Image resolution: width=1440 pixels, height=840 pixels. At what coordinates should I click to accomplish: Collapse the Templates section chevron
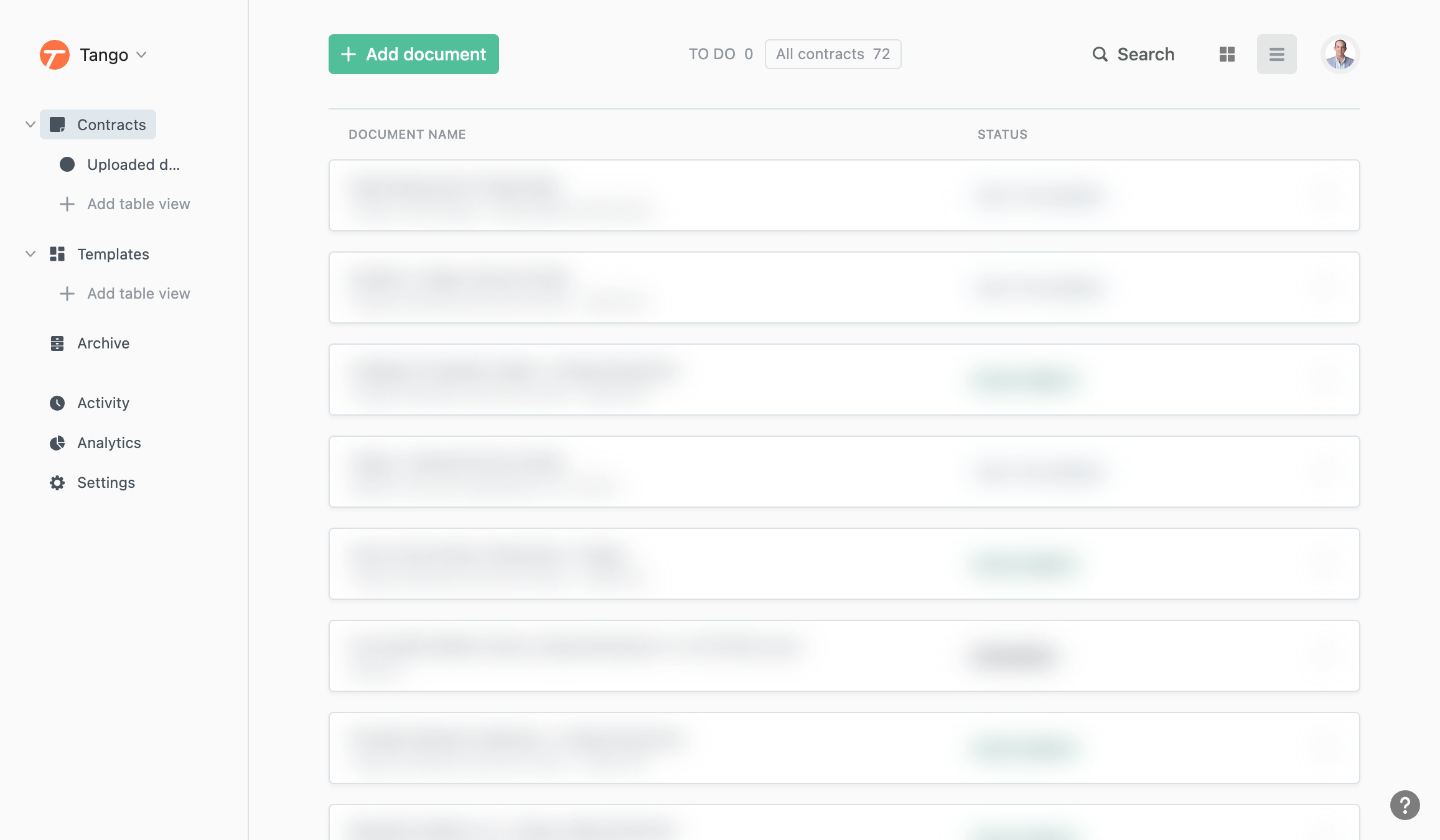tap(30, 254)
